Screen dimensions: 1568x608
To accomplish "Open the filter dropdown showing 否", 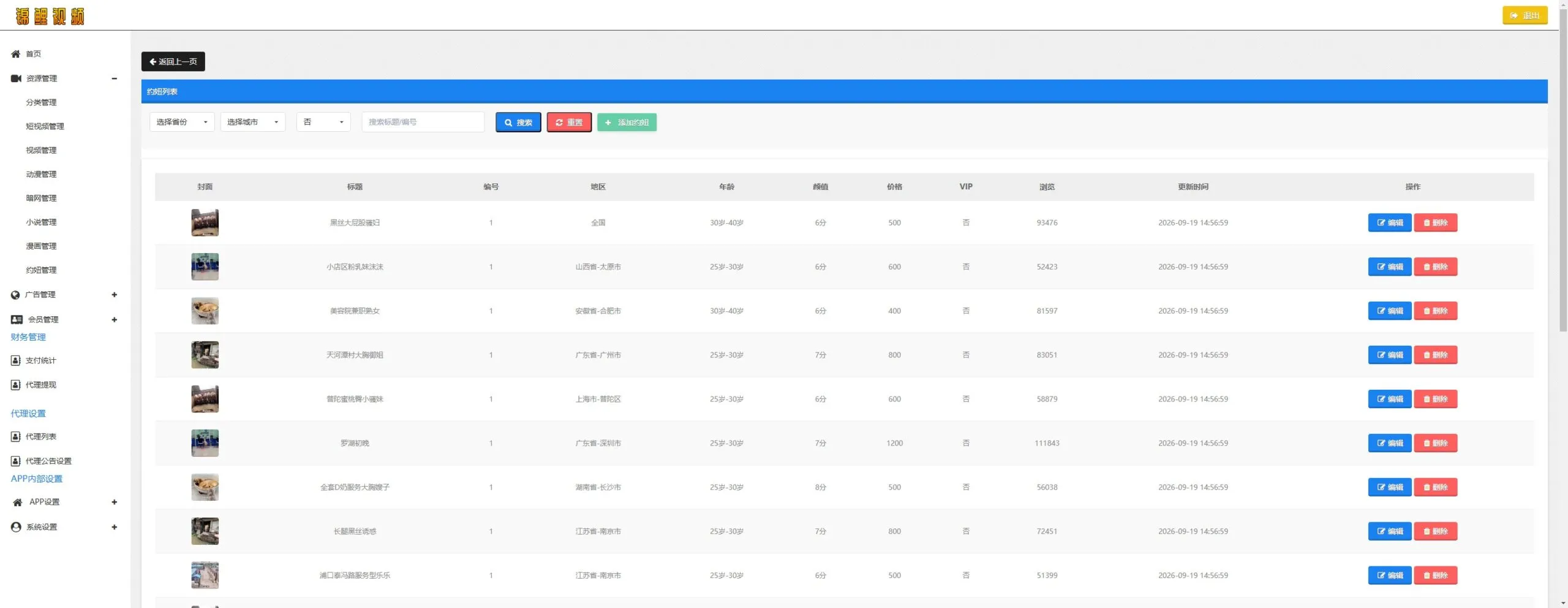I will pyautogui.click(x=323, y=122).
